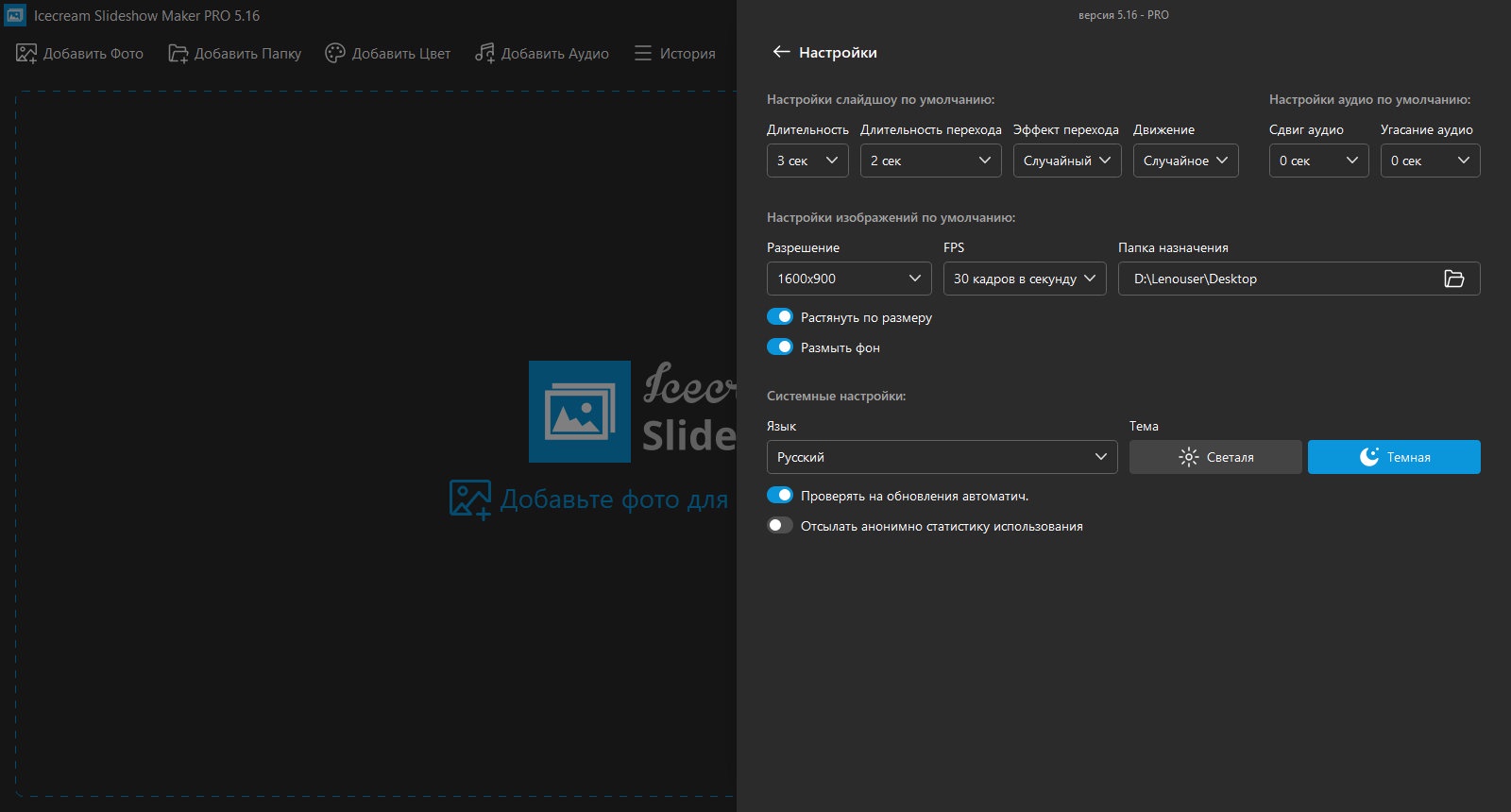Click the add photo icon beside Добавьте фото
The width and height of the screenshot is (1511, 812).
coord(470,499)
